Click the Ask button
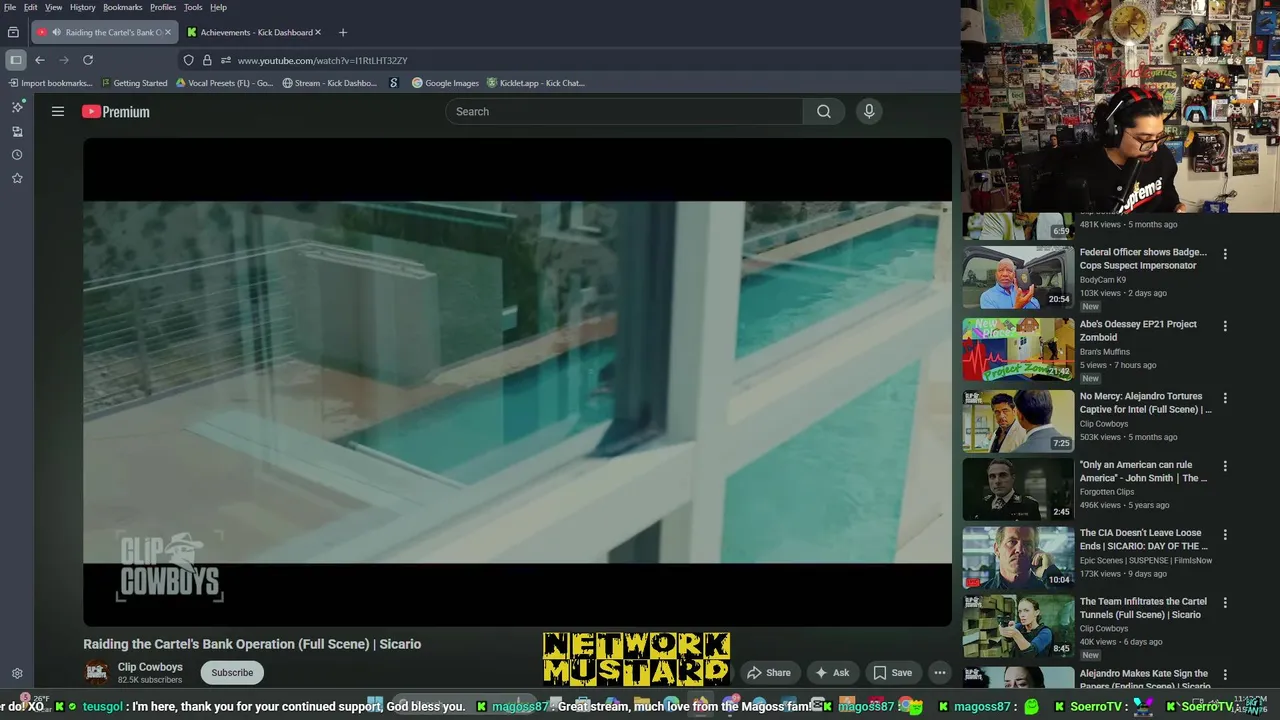 [832, 673]
